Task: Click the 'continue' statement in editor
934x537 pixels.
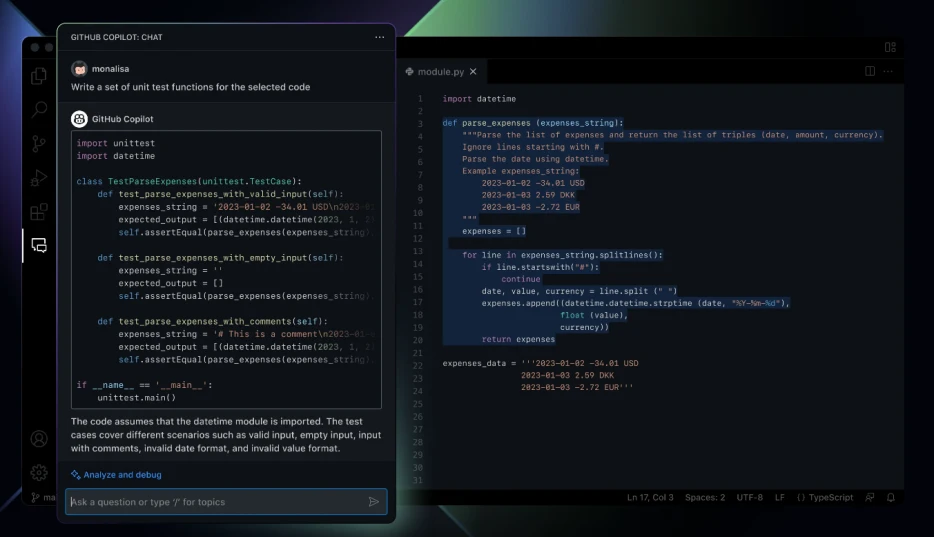Action: [x=521, y=279]
